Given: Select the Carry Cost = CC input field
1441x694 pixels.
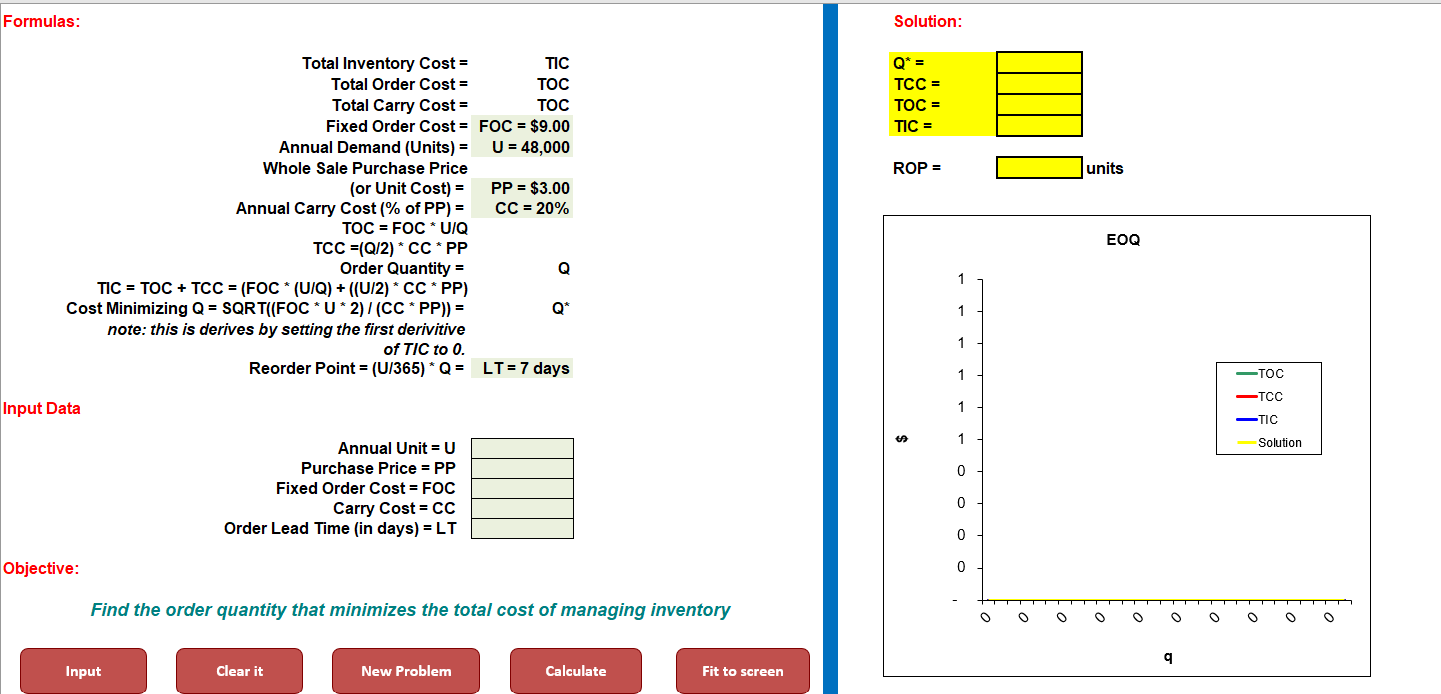Looking at the screenshot, I should [521, 508].
